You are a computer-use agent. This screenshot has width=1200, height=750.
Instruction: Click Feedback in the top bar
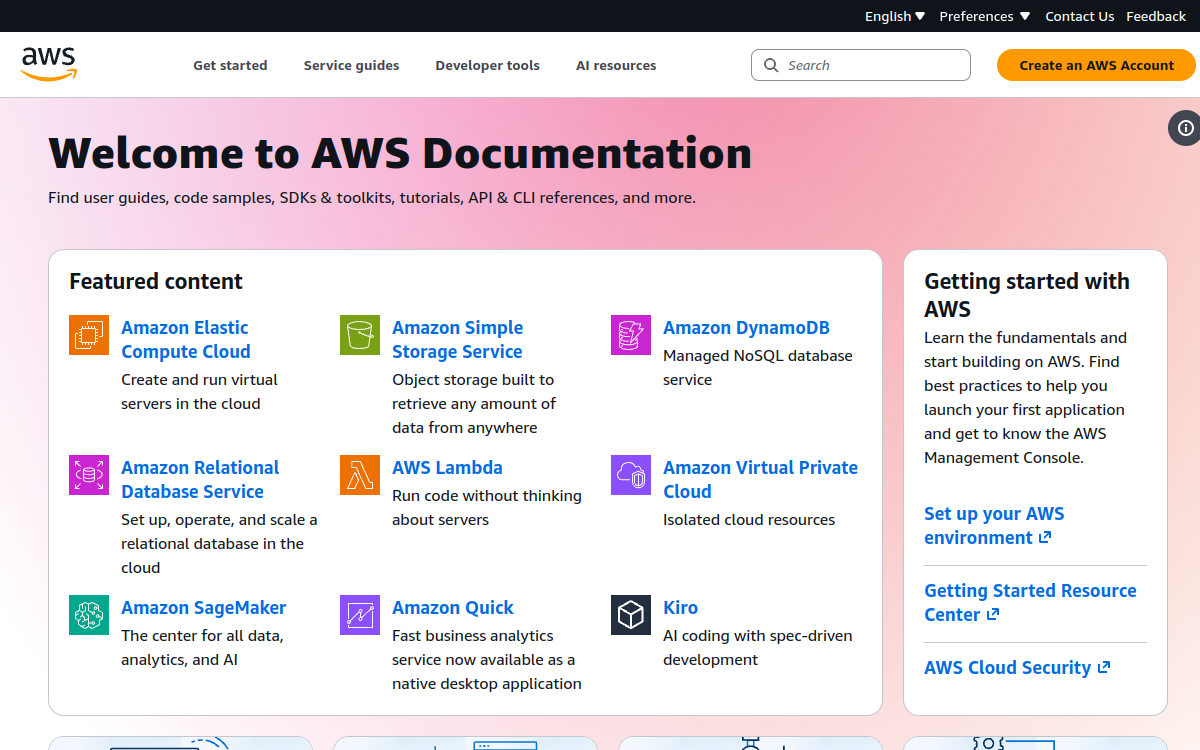point(1156,16)
